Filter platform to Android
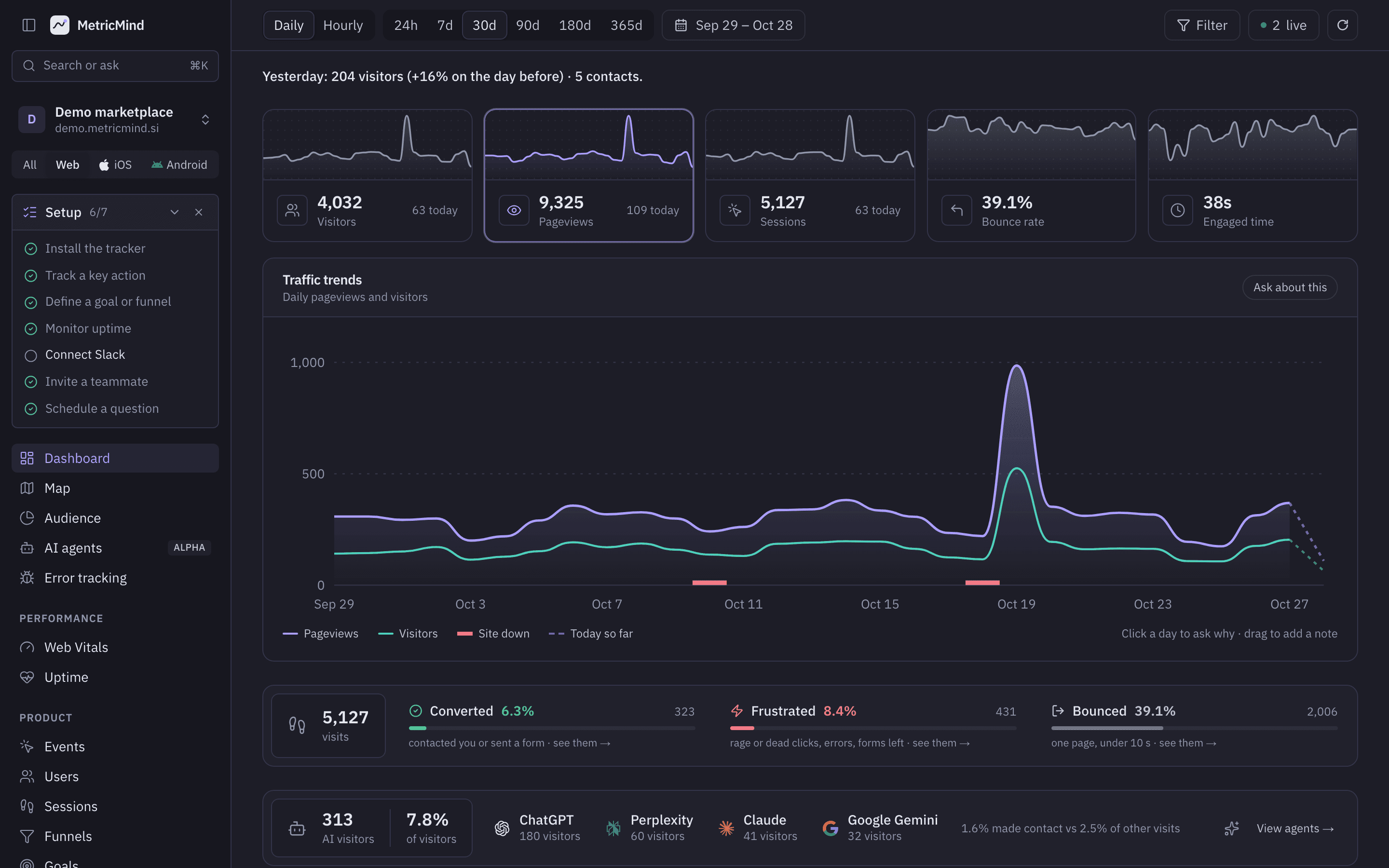Viewport: 1389px width, 868px height. pos(179,165)
